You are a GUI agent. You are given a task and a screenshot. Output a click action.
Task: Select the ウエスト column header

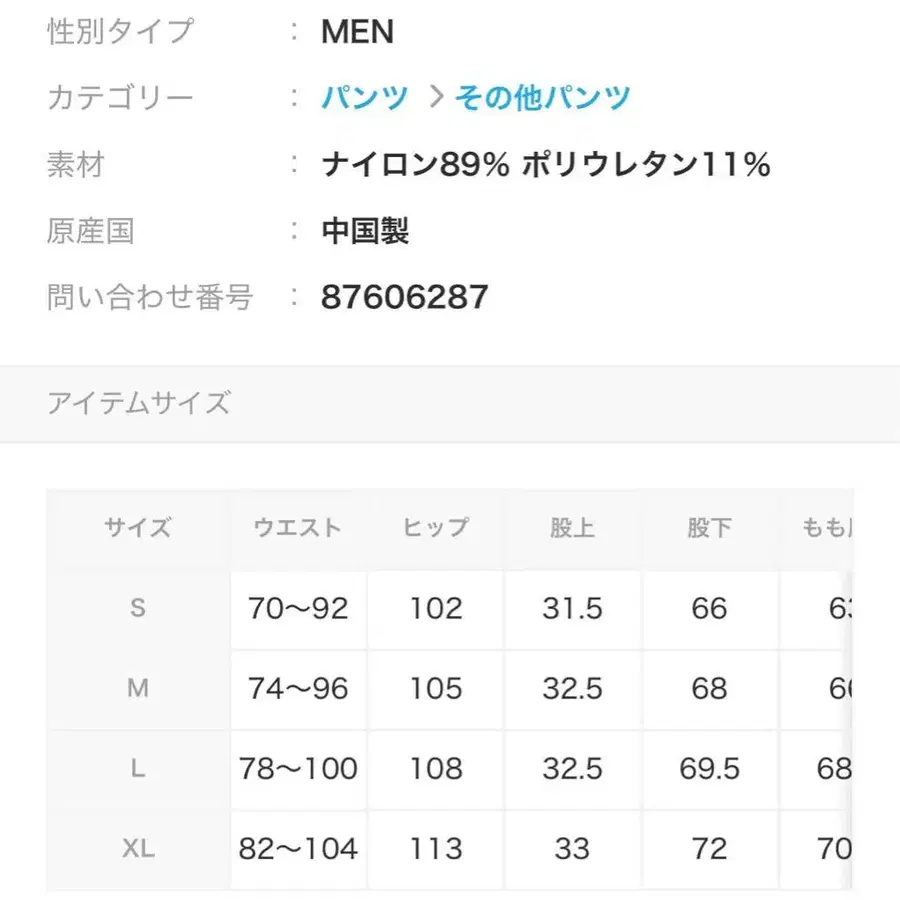[x=297, y=528]
